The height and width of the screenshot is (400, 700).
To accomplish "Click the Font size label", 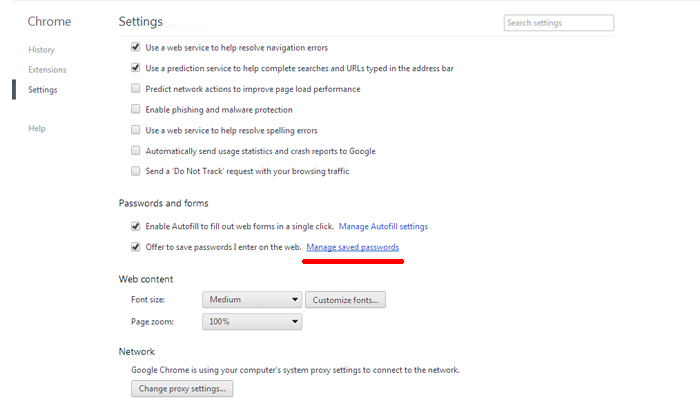I will click(148, 300).
